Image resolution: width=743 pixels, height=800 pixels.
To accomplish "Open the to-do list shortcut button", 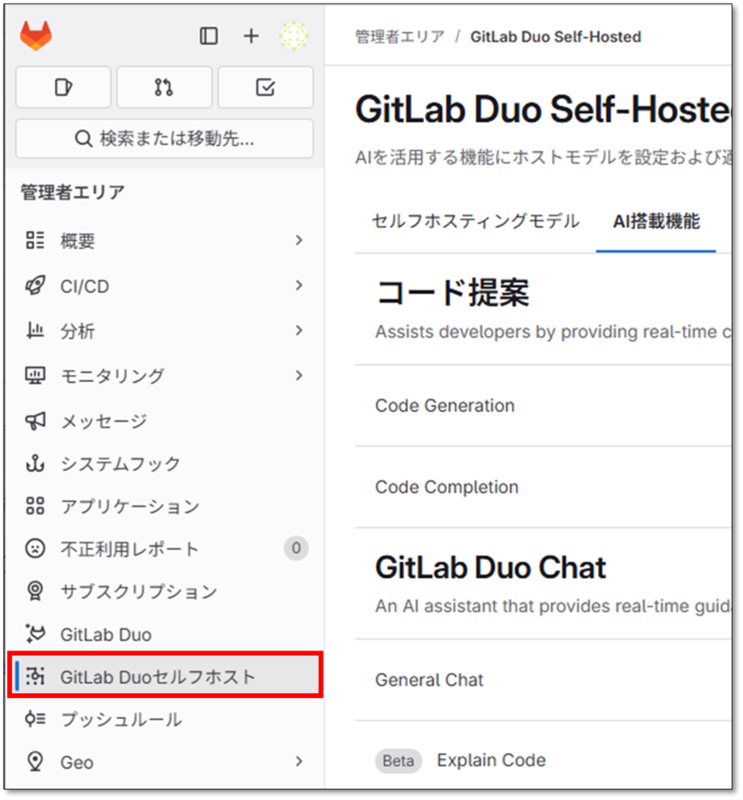I will [265, 87].
